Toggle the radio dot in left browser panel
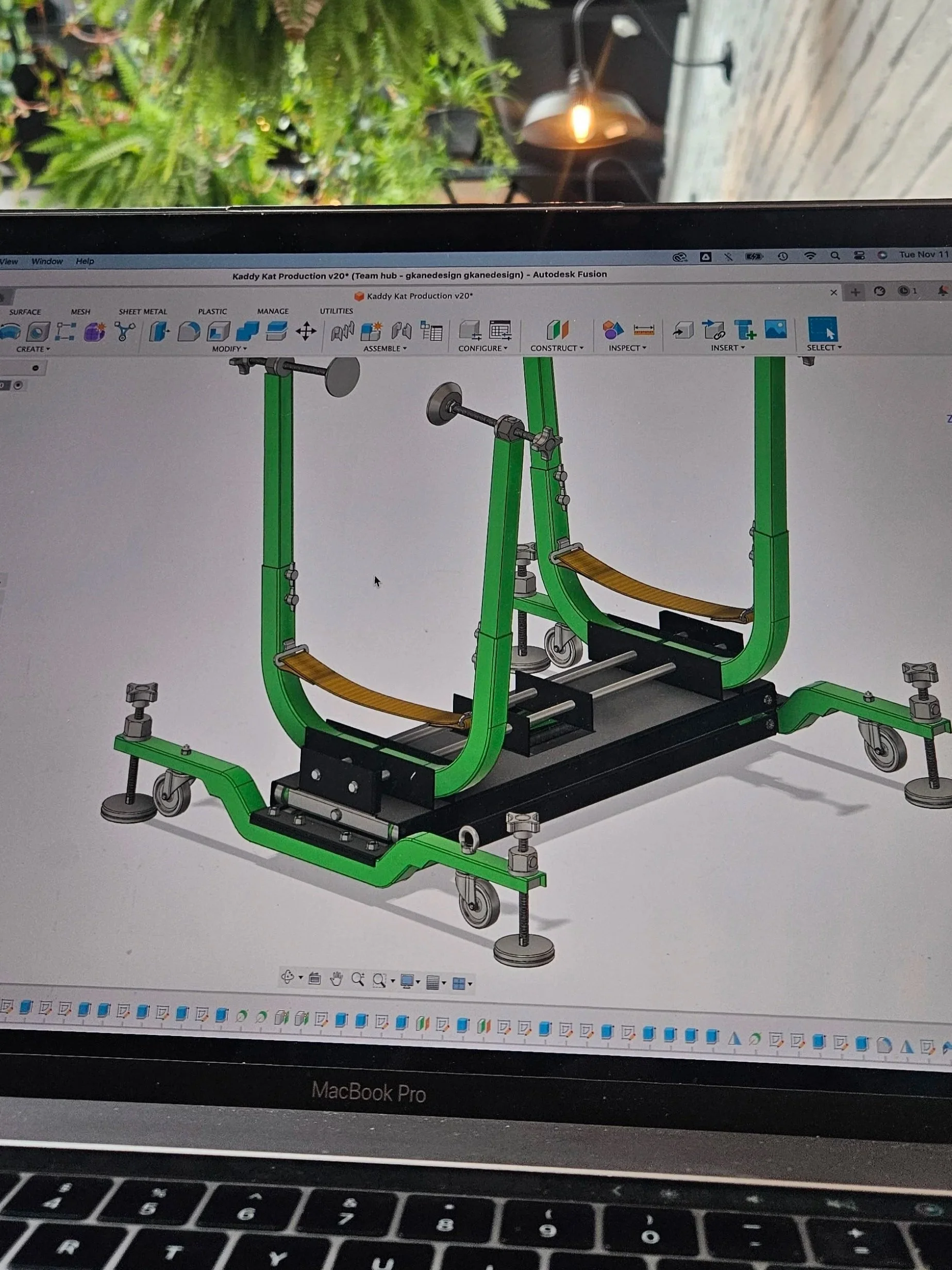Image resolution: width=952 pixels, height=1270 pixels. pyautogui.click(x=18, y=385)
